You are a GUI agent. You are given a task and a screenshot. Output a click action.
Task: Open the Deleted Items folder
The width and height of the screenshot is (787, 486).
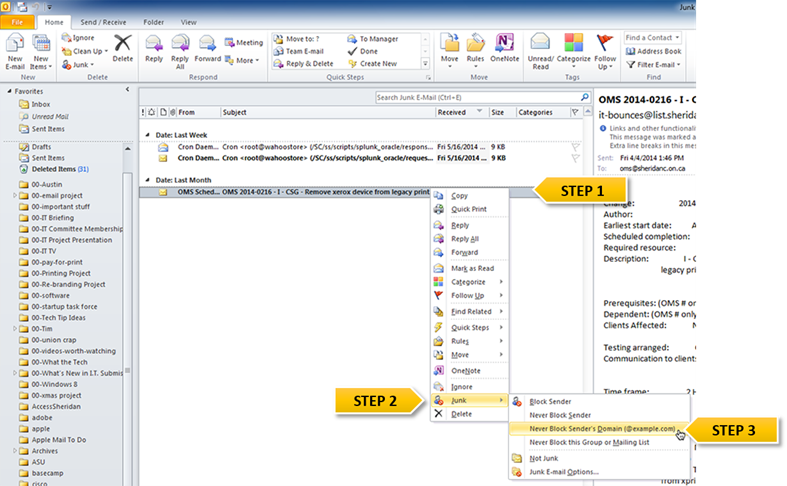coord(54,169)
